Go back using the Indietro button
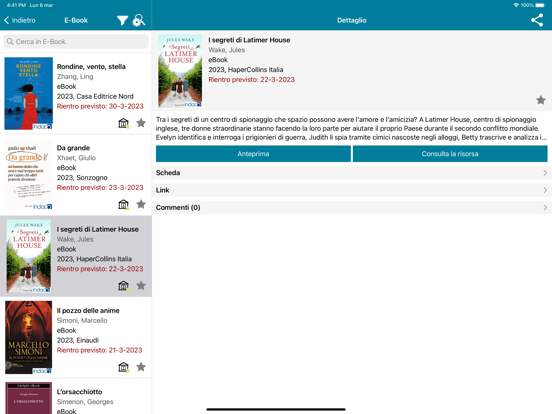Viewport: 552px width, 414px height. [20, 20]
